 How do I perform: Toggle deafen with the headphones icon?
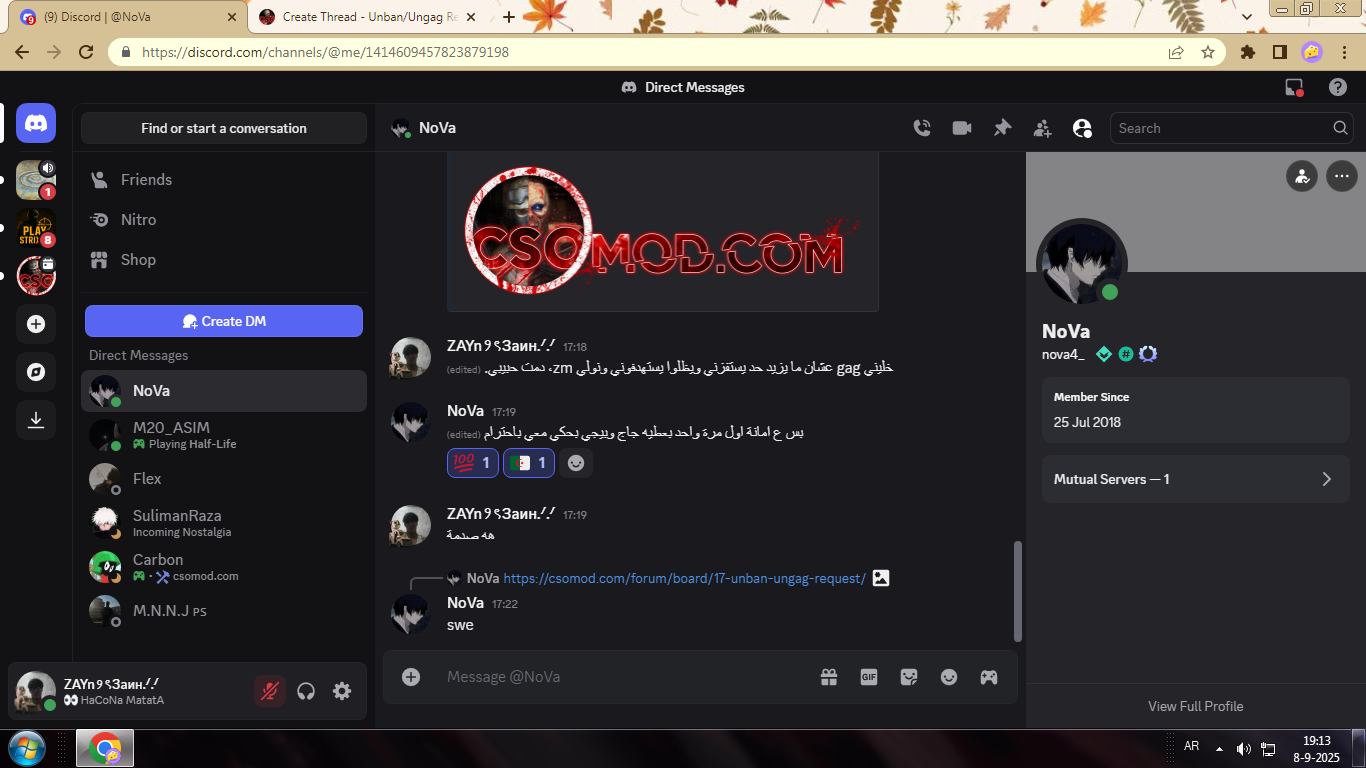pos(306,691)
